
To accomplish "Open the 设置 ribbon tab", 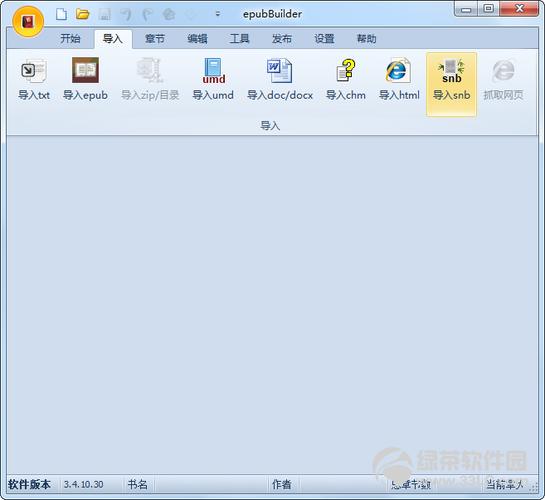I will 324,39.
